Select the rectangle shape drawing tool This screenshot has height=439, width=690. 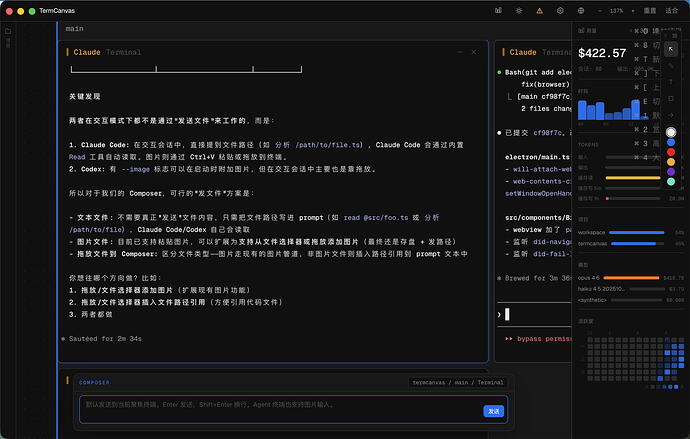click(x=671, y=99)
